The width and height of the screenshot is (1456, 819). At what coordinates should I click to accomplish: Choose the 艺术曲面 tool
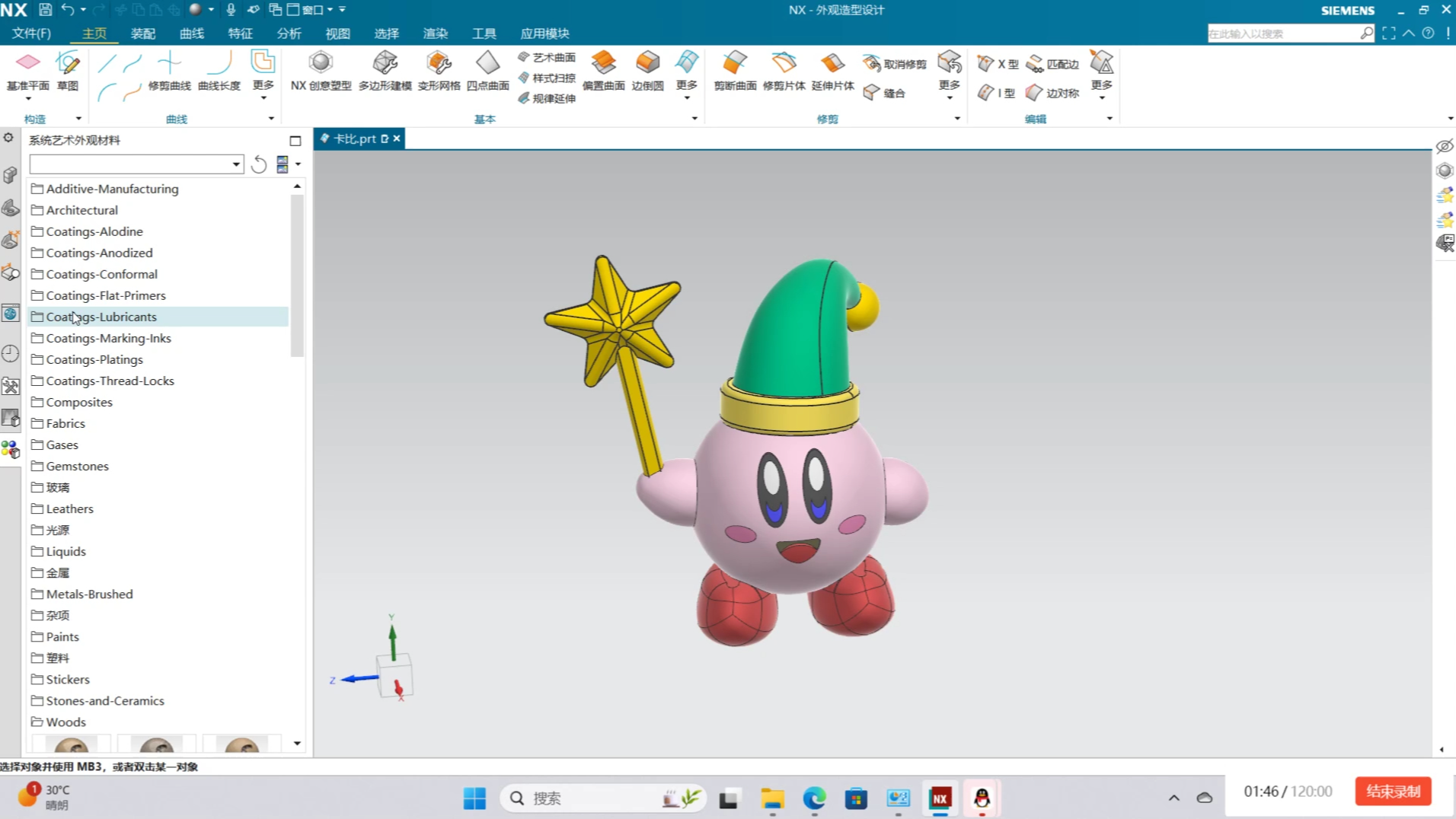pos(547,57)
